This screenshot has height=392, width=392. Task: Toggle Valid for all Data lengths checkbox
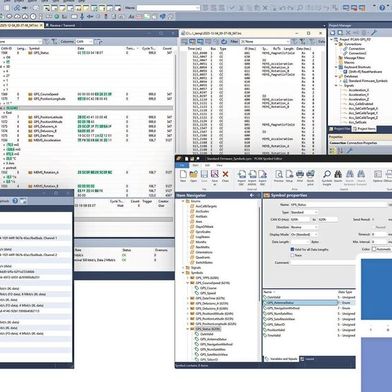click(292, 249)
